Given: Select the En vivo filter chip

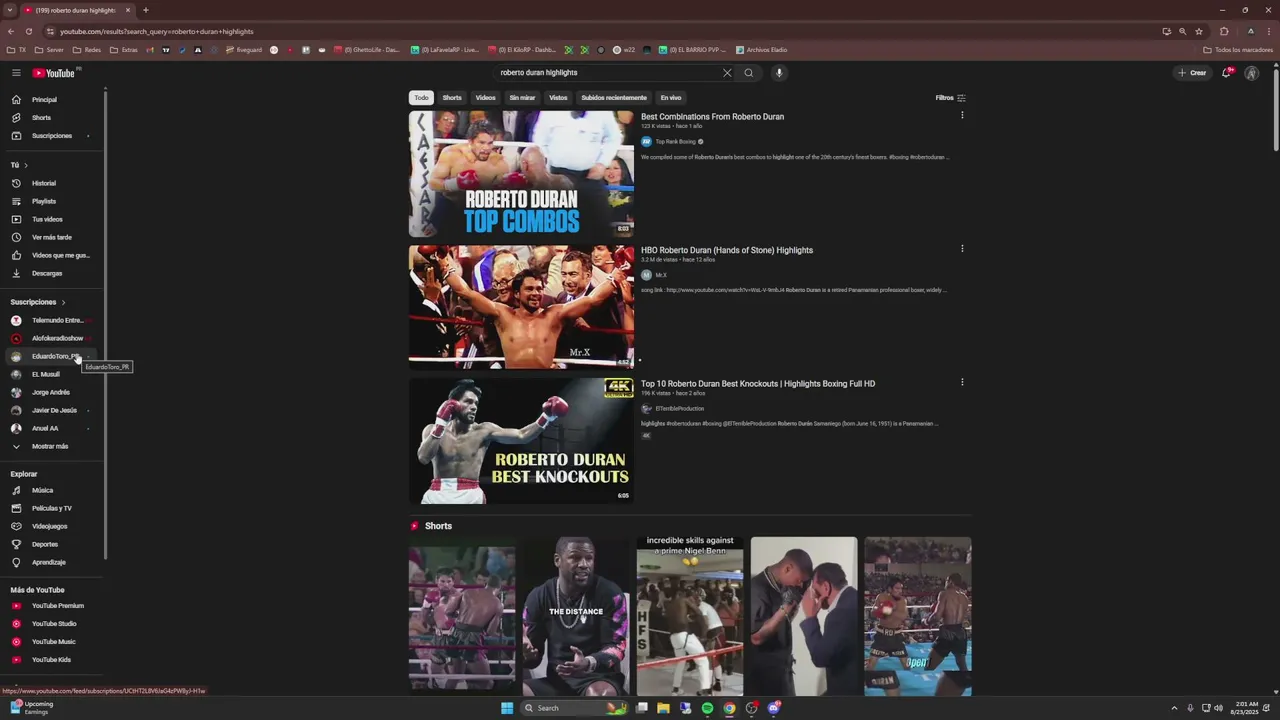Looking at the screenshot, I should 671,98.
